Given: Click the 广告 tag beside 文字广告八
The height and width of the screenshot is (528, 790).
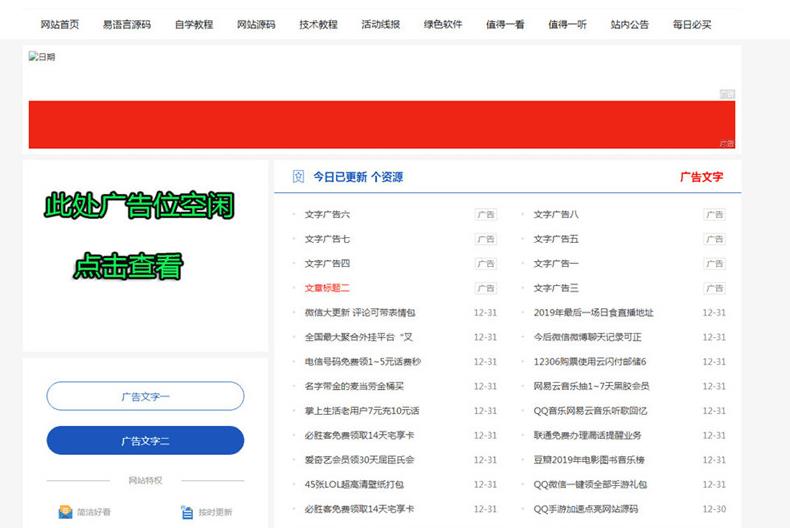Looking at the screenshot, I should 714,215.
